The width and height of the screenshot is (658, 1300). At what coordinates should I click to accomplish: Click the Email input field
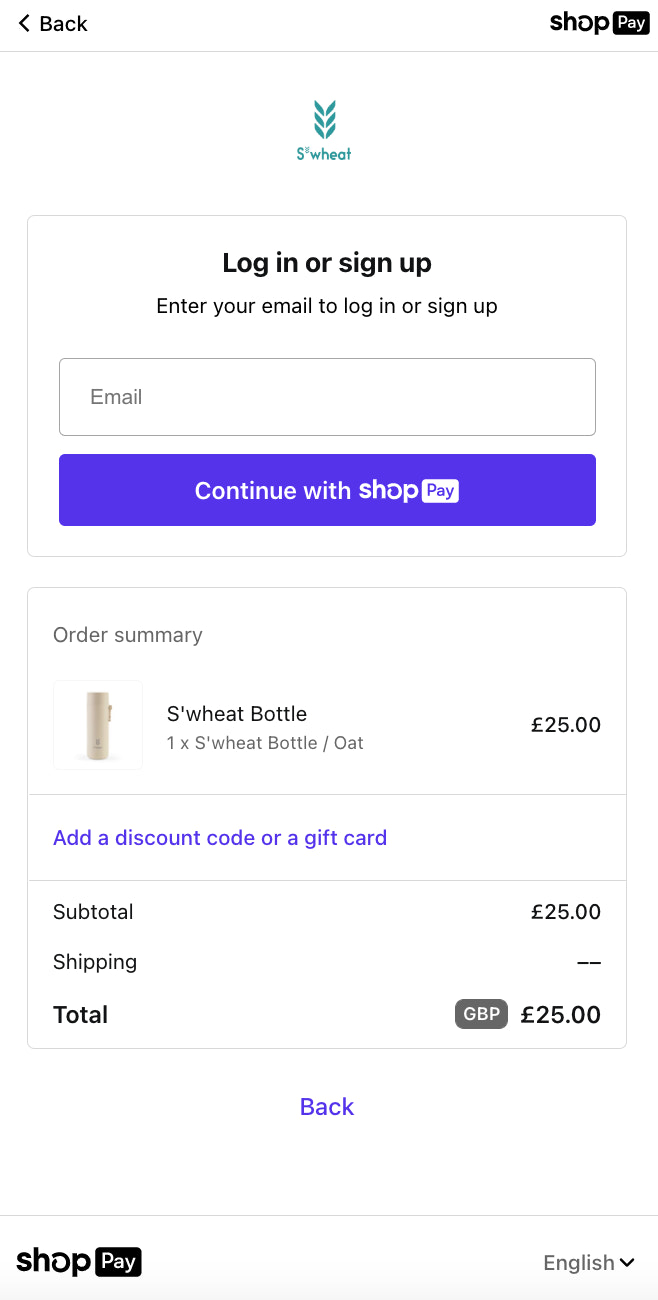pos(327,396)
